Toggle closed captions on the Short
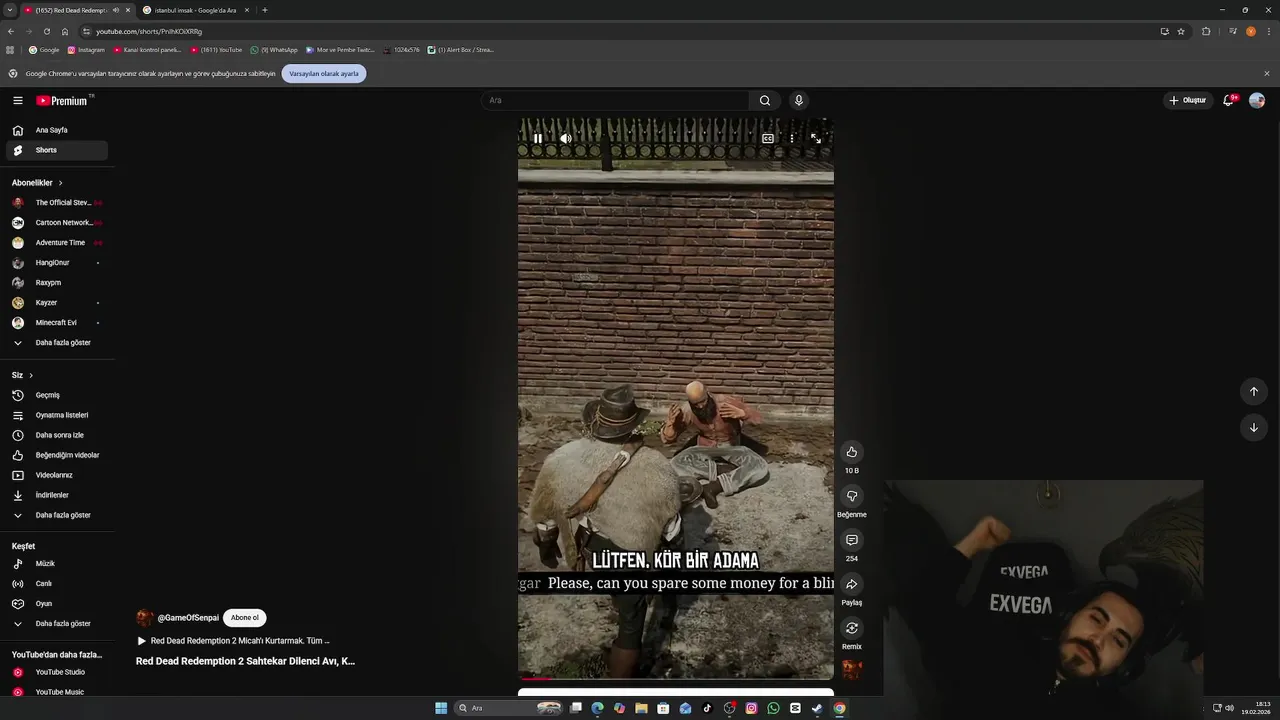 768,139
